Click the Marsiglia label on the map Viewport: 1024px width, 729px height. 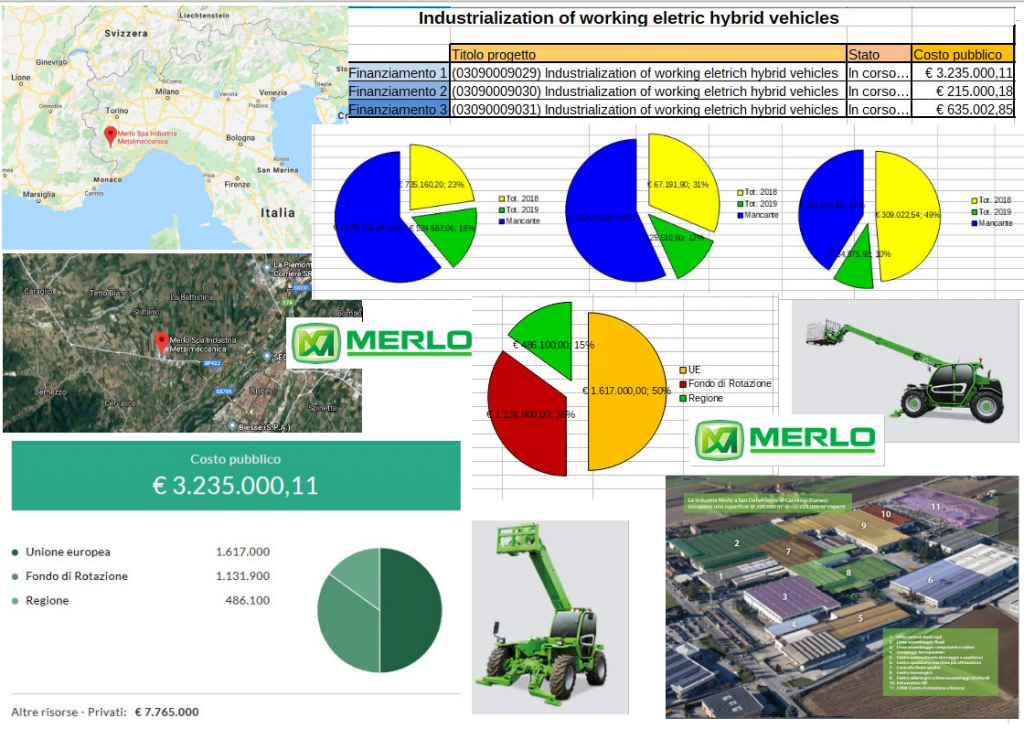(39, 194)
